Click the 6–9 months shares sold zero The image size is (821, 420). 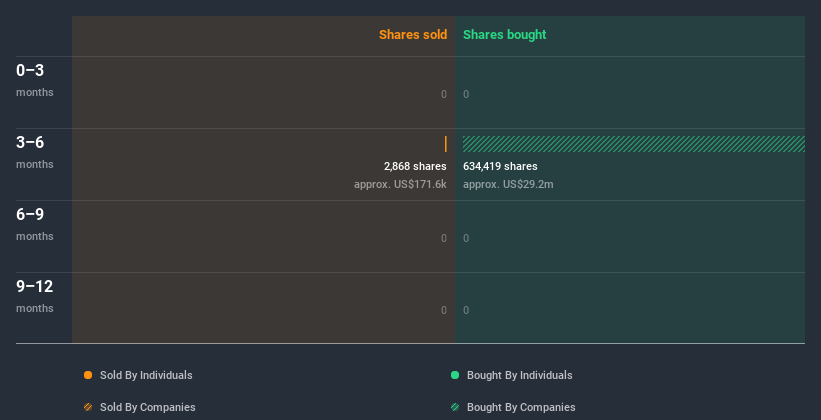pyautogui.click(x=444, y=238)
